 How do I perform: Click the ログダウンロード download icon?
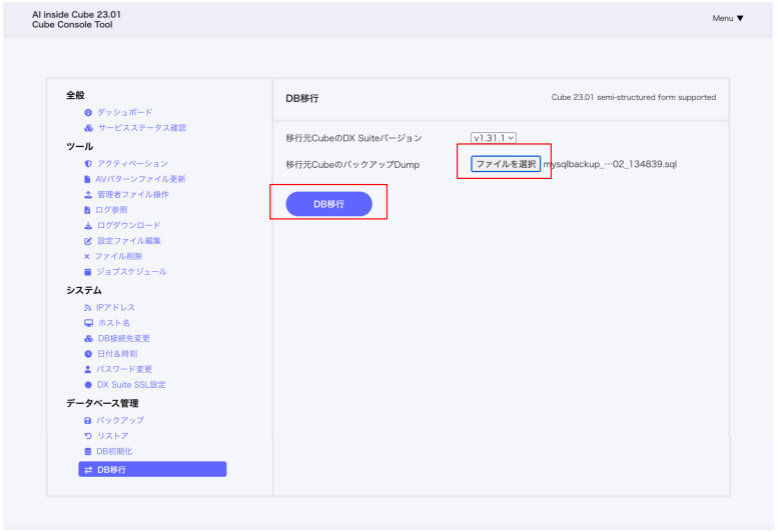point(88,225)
